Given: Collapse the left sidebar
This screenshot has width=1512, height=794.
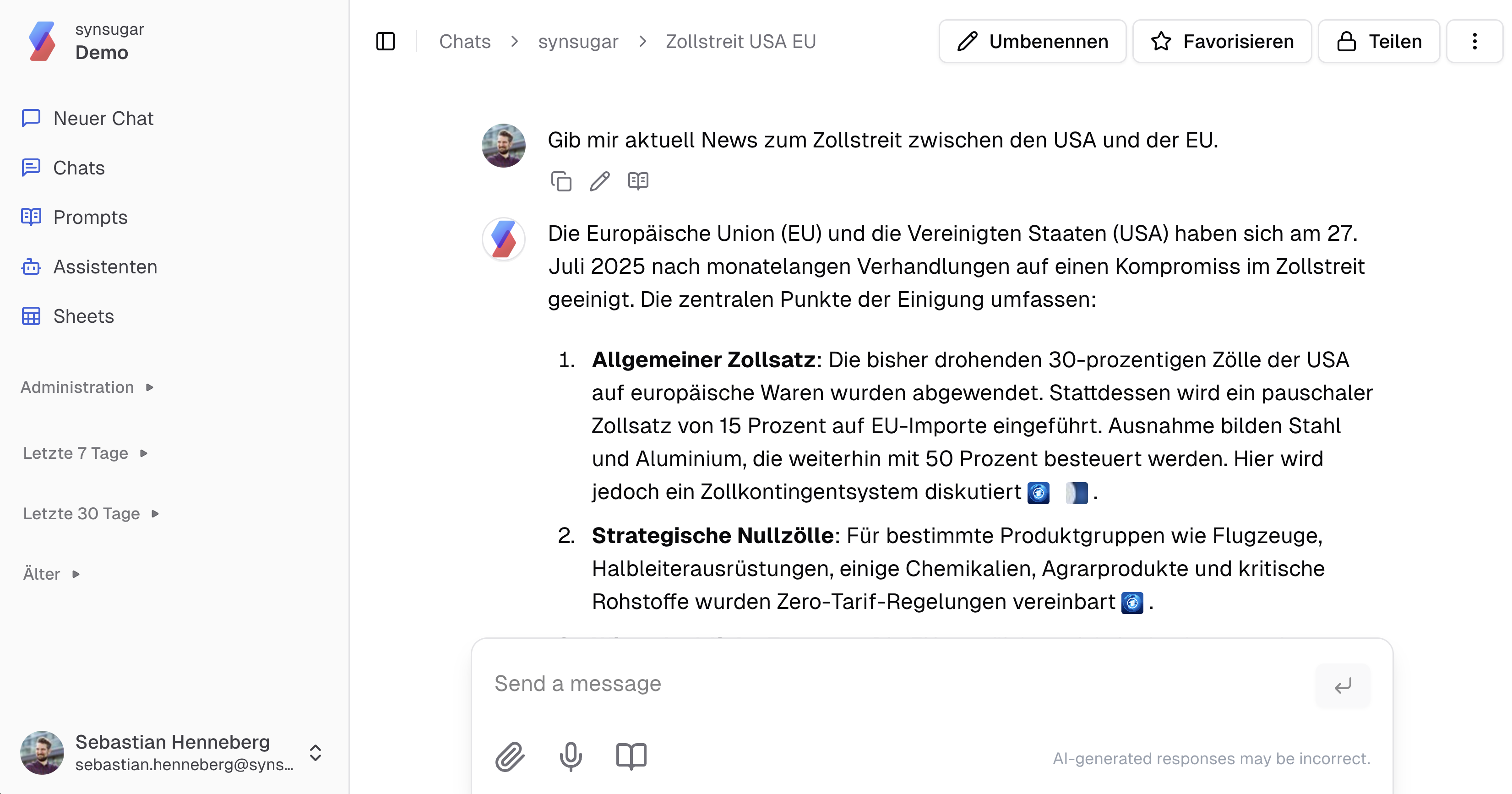Looking at the screenshot, I should 386,41.
